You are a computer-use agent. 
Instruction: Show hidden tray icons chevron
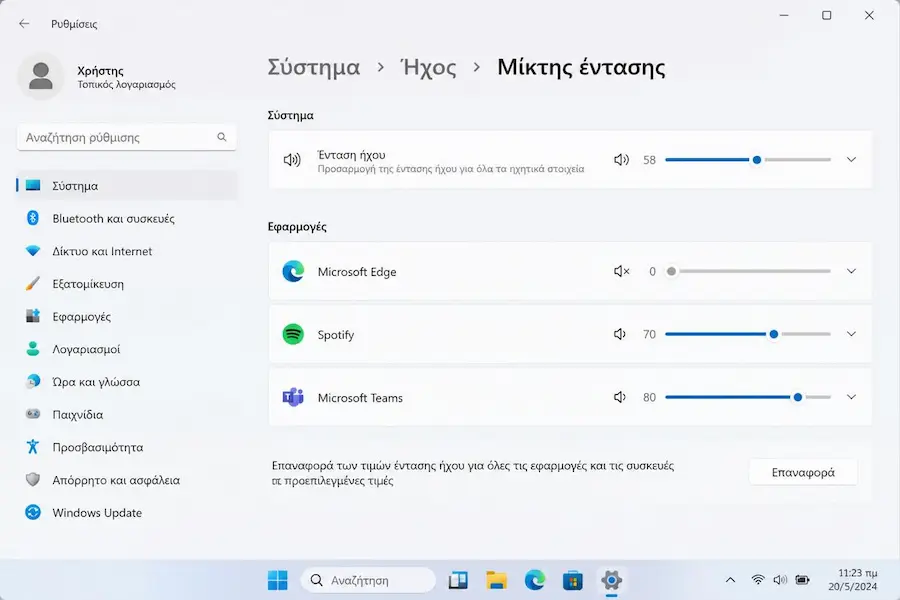click(x=730, y=580)
